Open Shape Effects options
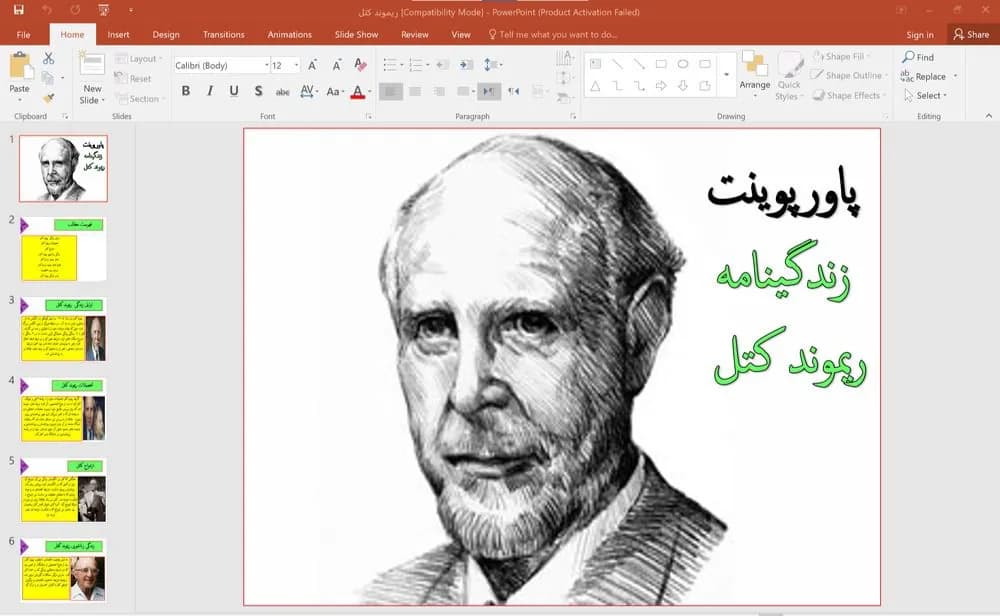This screenshot has width=1000, height=616. (x=848, y=95)
